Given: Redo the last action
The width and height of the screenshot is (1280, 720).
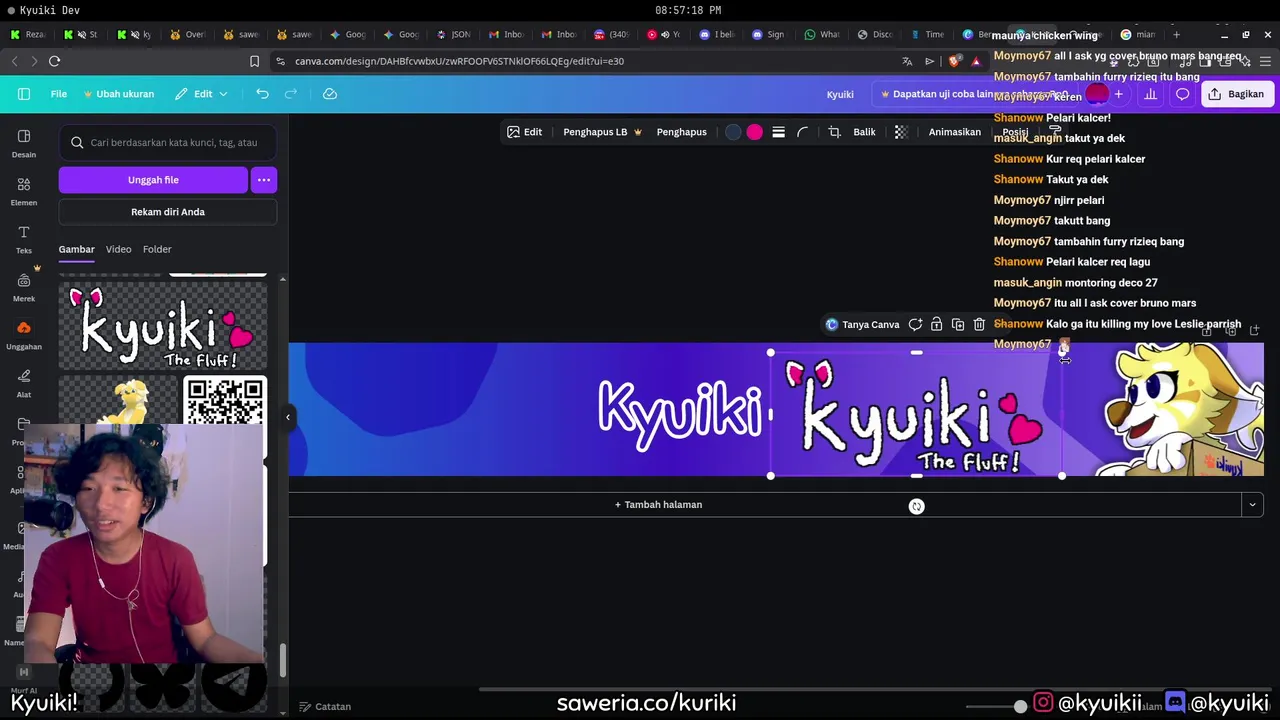Looking at the screenshot, I should [x=291, y=94].
